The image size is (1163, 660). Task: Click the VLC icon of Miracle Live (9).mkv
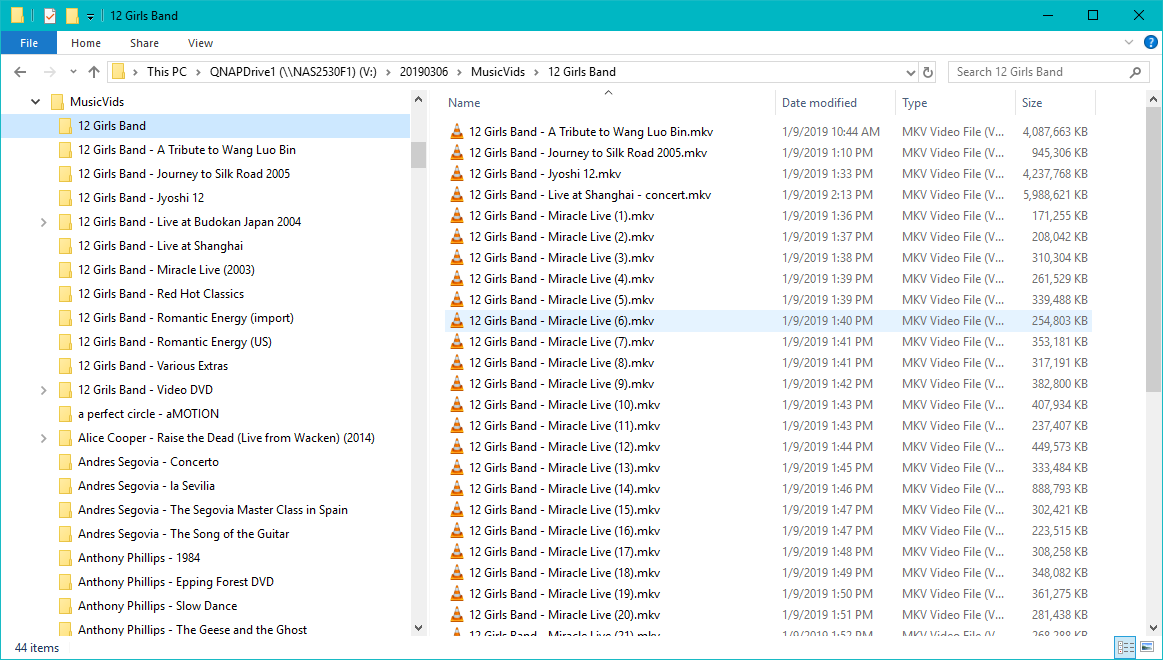click(x=457, y=383)
